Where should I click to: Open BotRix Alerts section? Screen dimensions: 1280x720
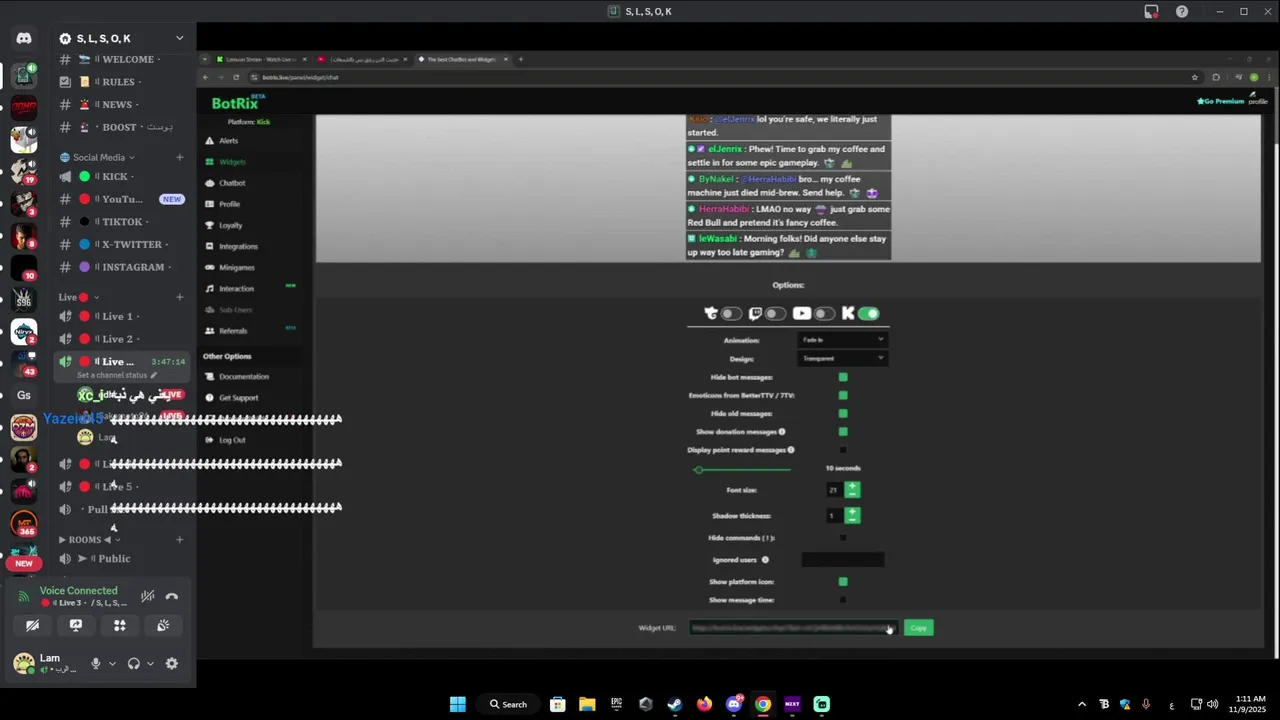coord(229,141)
